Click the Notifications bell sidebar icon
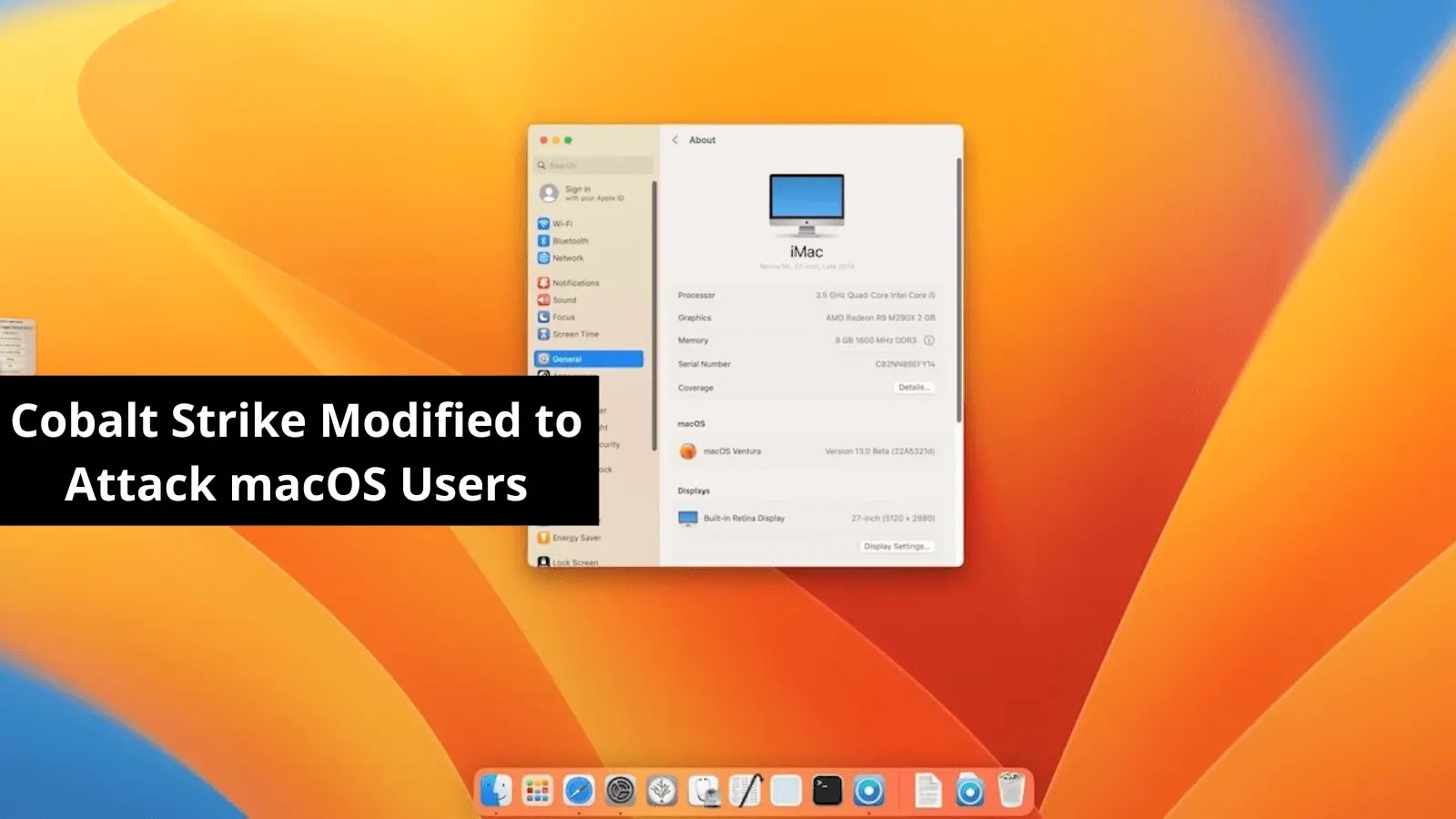Screen dimensions: 1456x819 point(543,283)
